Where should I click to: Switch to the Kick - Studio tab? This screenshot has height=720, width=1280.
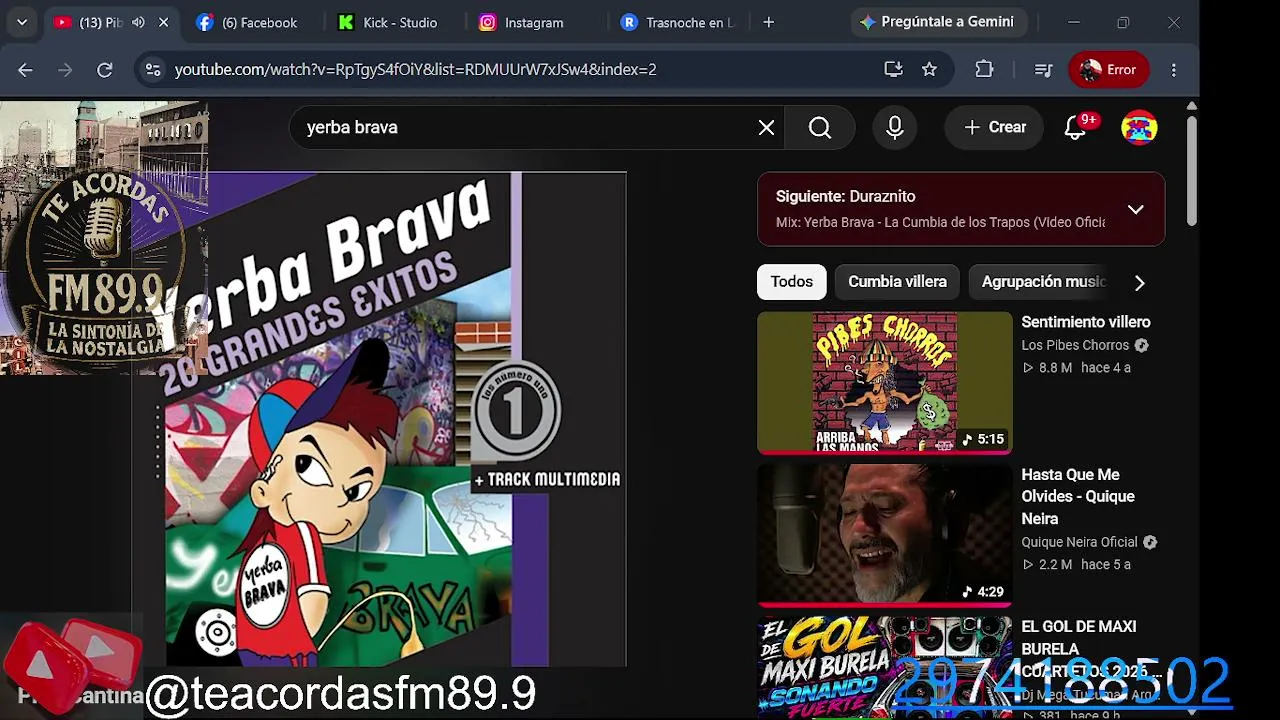(389, 22)
